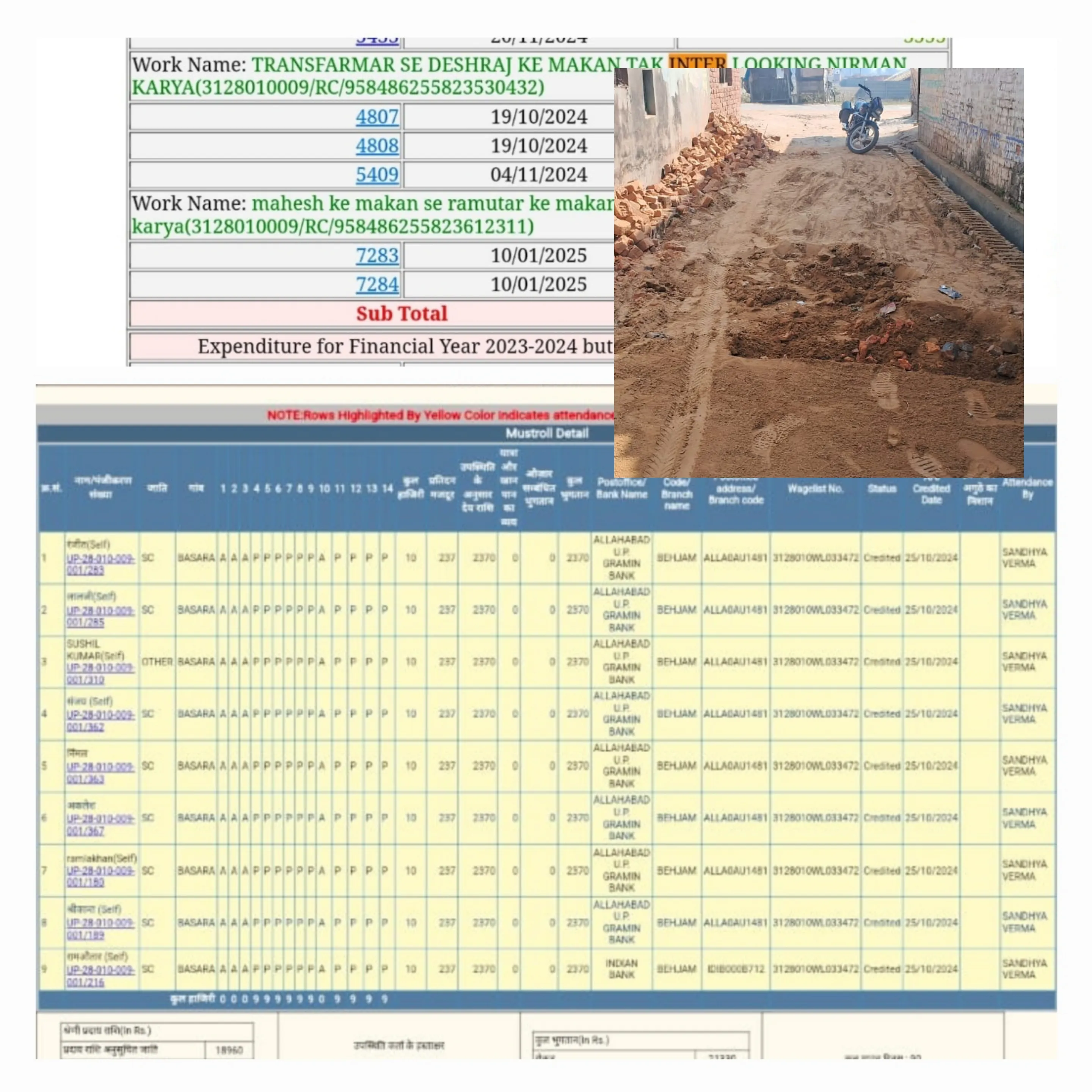Open muster roll link 7283
Screen dimensions: 1092x1092
377,256
